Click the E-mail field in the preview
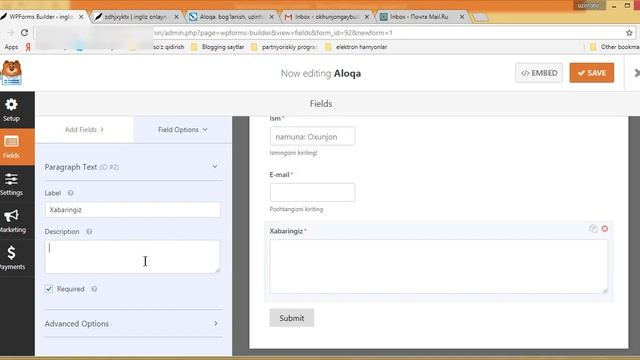The image size is (640, 360). click(312, 192)
